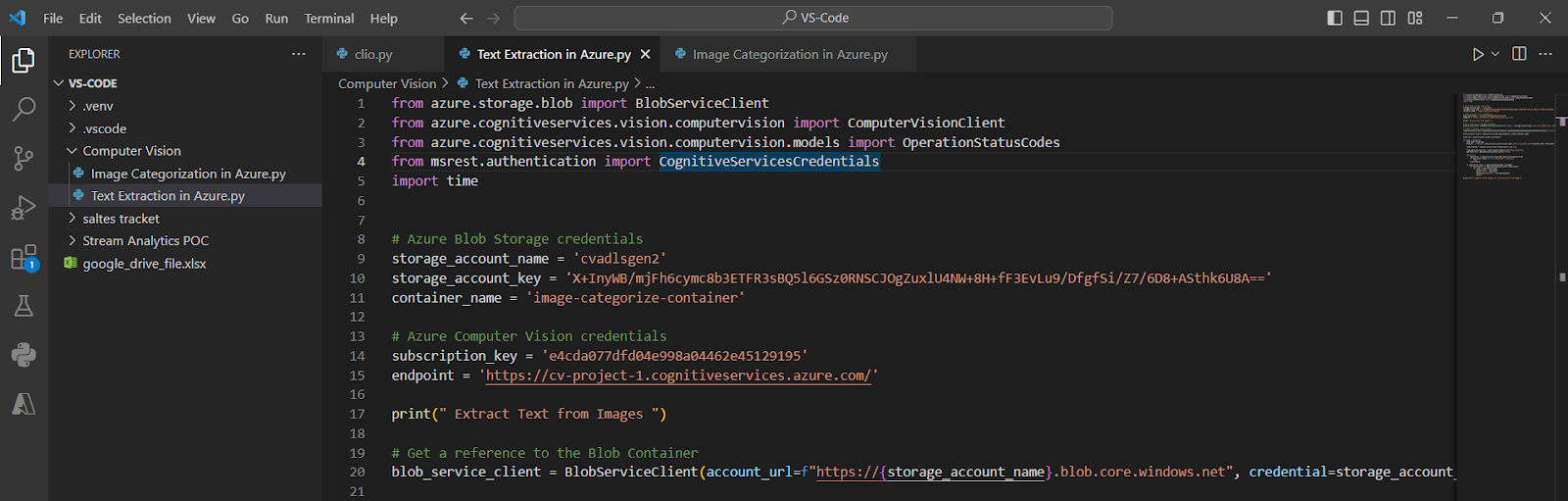Open the Testing flask view
Viewport: 1568px width, 501px height.
[x=24, y=306]
